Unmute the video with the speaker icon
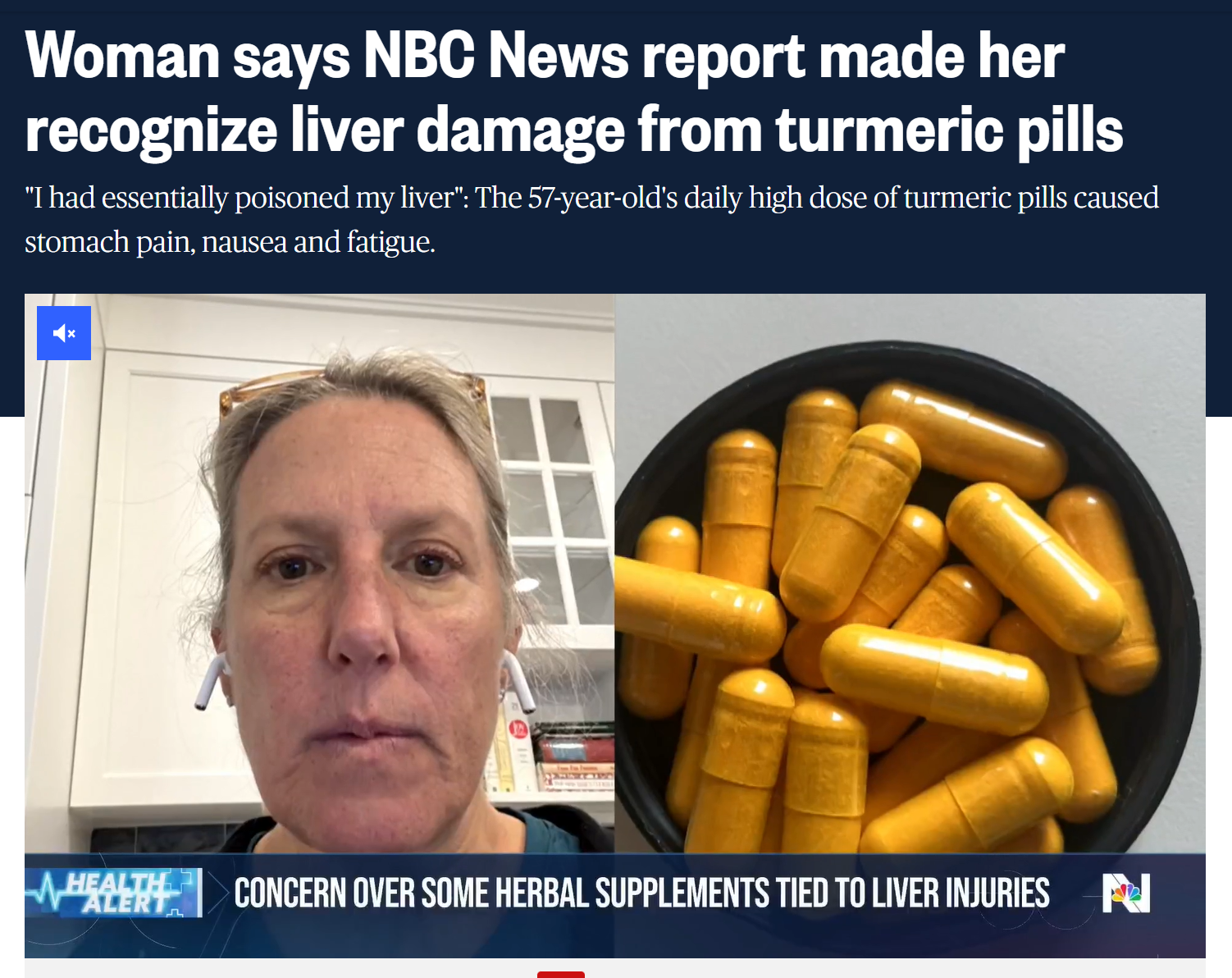This screenshot has width=1232, height=978. tap(64, 333)
